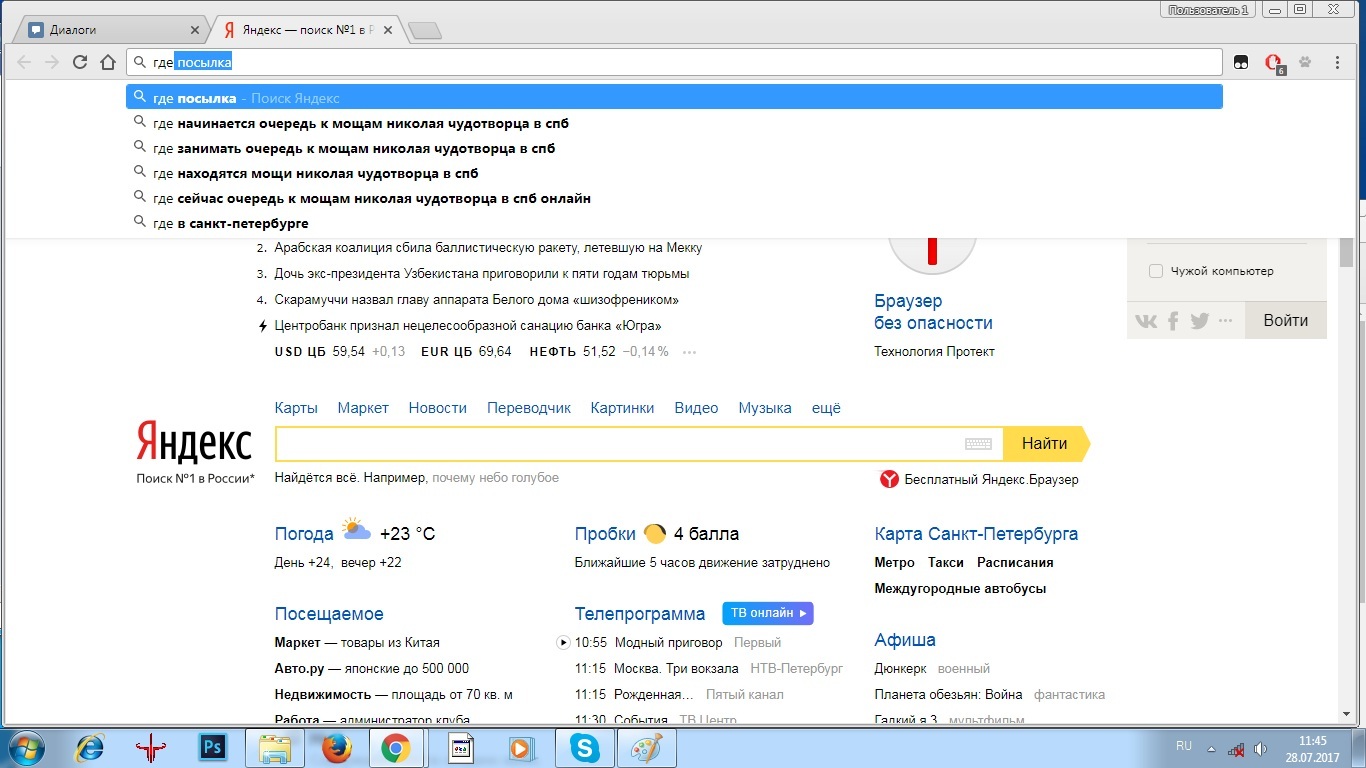Open the Chrome three-dot menu
The height and width of the screenshot is (768, 1366).
click(1337, 62)
